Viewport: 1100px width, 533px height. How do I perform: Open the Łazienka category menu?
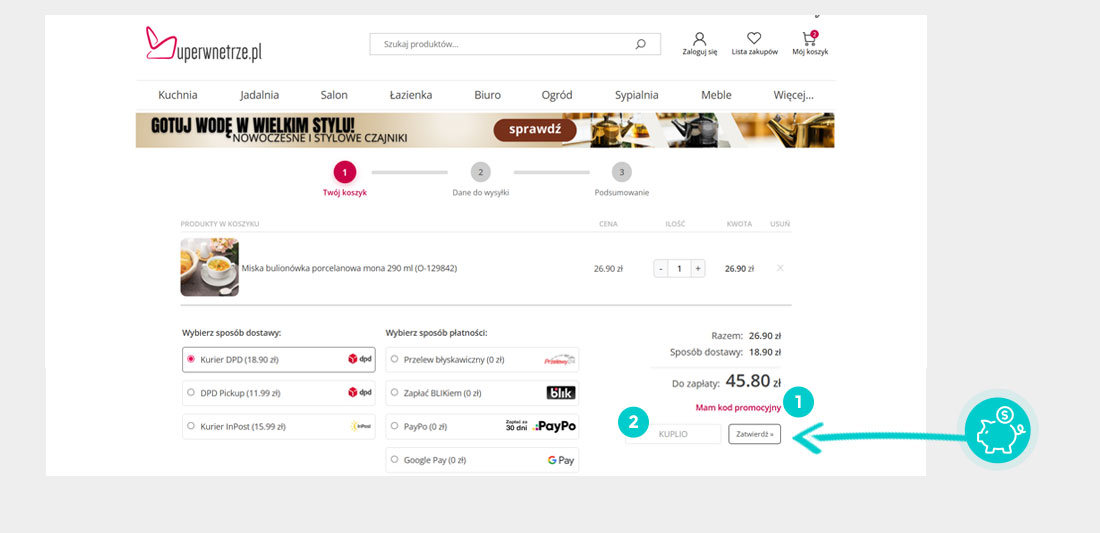411,95
